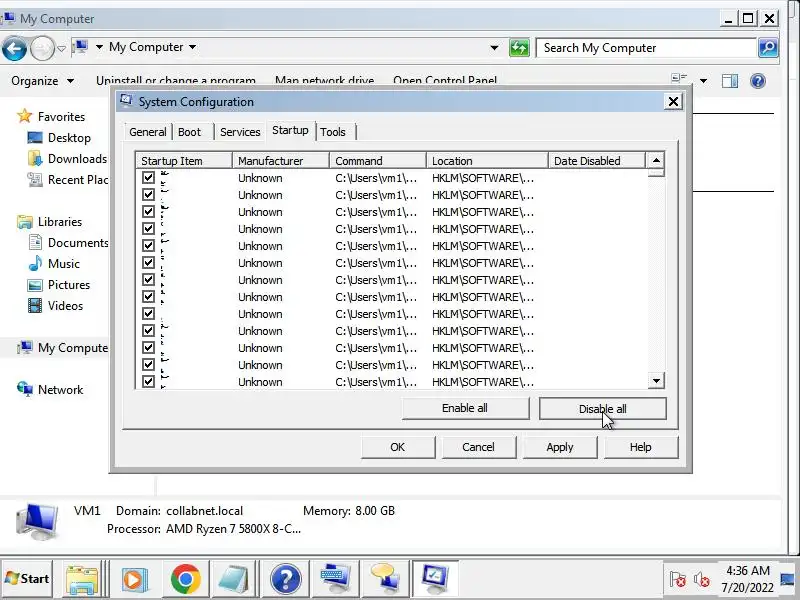Image resolution: width=800 pixels, height=600 pixels.
Task: Click the change view icon in toolbar
Action: click(679, 79)
